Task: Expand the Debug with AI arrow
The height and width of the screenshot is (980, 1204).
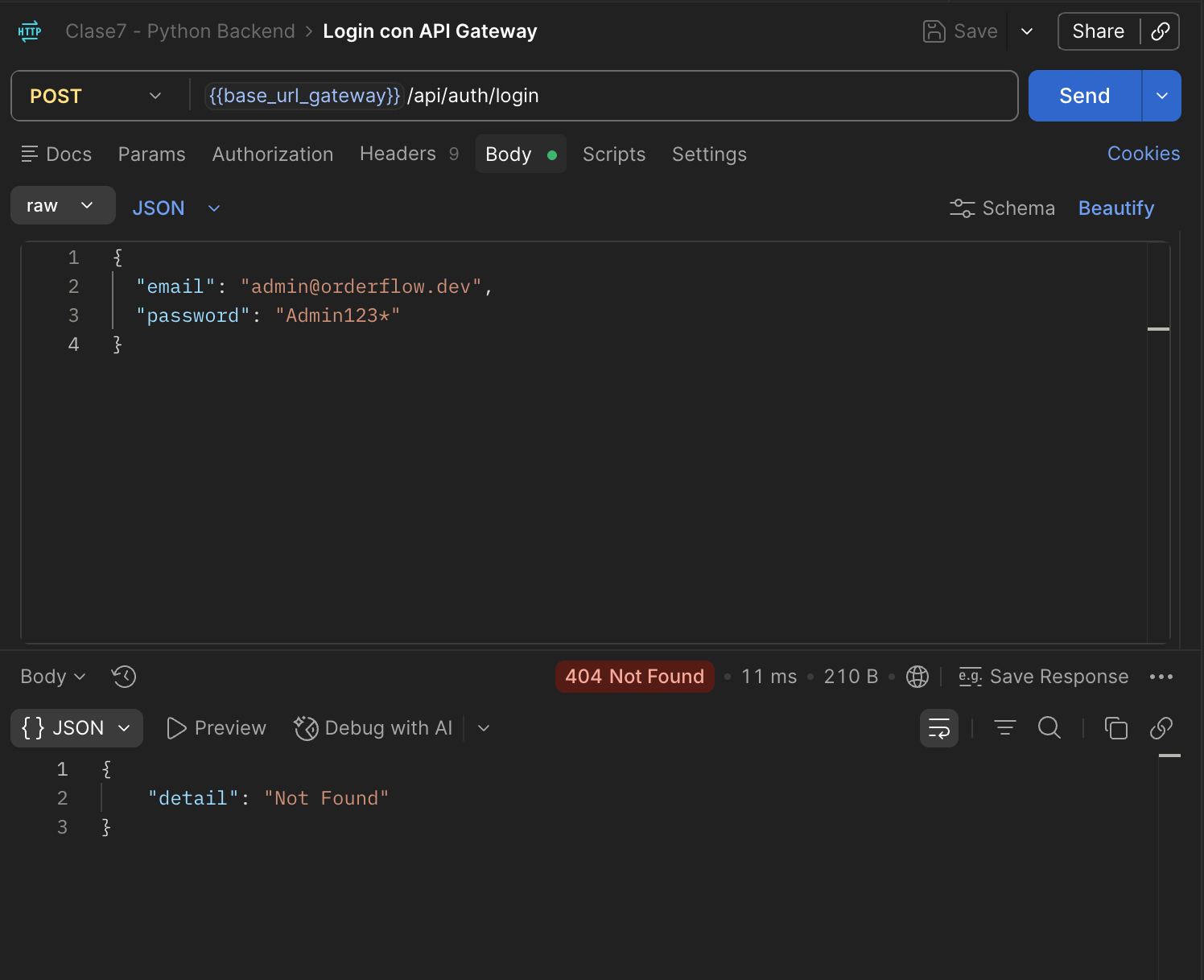Action: pos(484,728)
